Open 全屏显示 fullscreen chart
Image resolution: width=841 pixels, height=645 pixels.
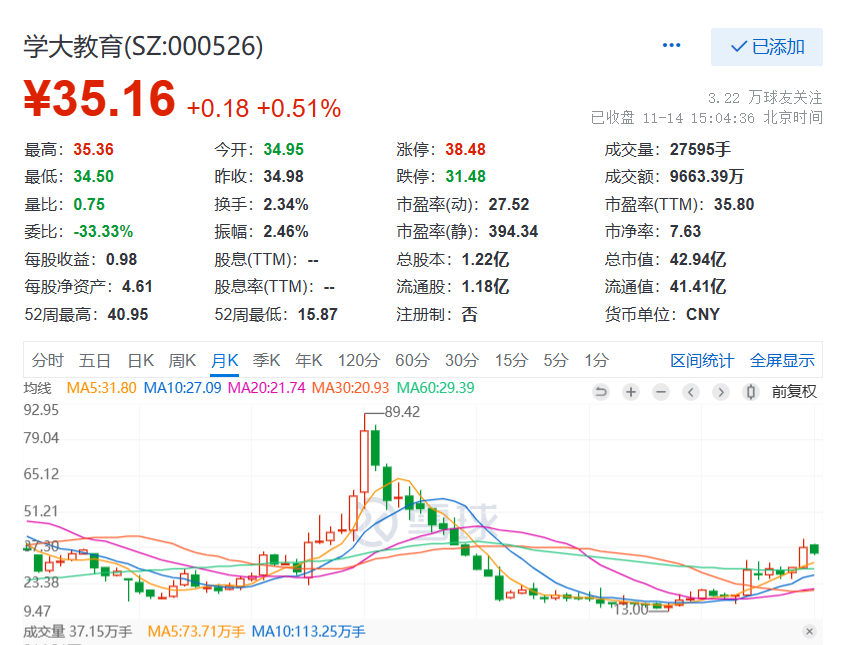click(x=782, y=361)
